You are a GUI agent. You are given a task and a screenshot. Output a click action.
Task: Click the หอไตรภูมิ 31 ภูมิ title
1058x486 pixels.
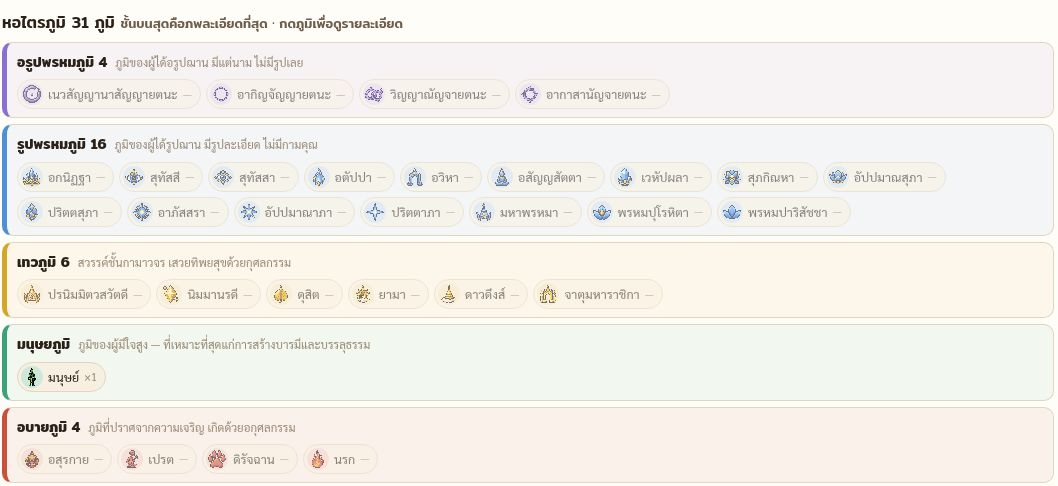[x=58, y=23]
